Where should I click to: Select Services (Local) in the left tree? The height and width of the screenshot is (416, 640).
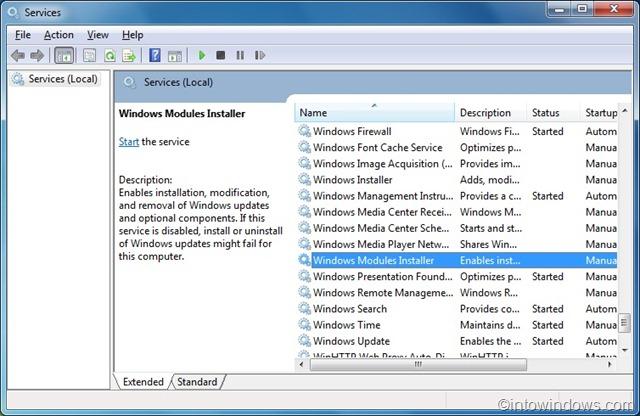pos(63,79)
